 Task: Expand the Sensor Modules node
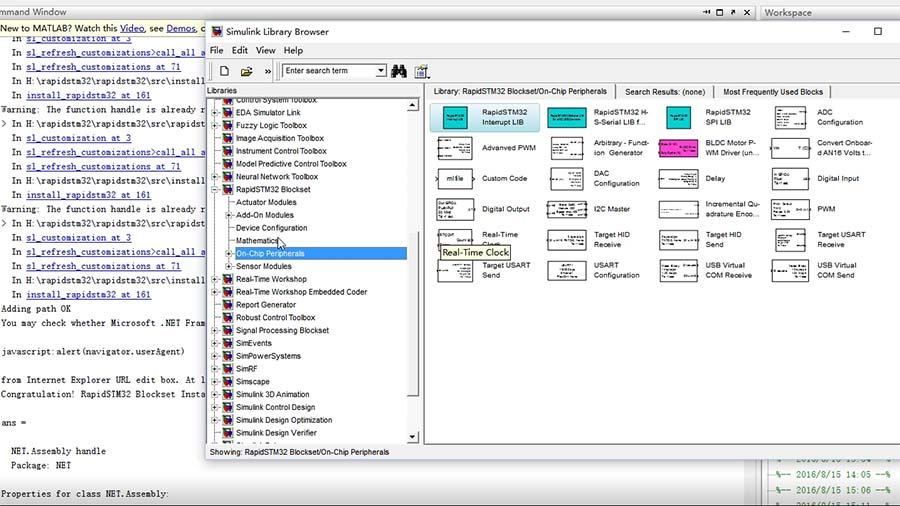[228, 266]
